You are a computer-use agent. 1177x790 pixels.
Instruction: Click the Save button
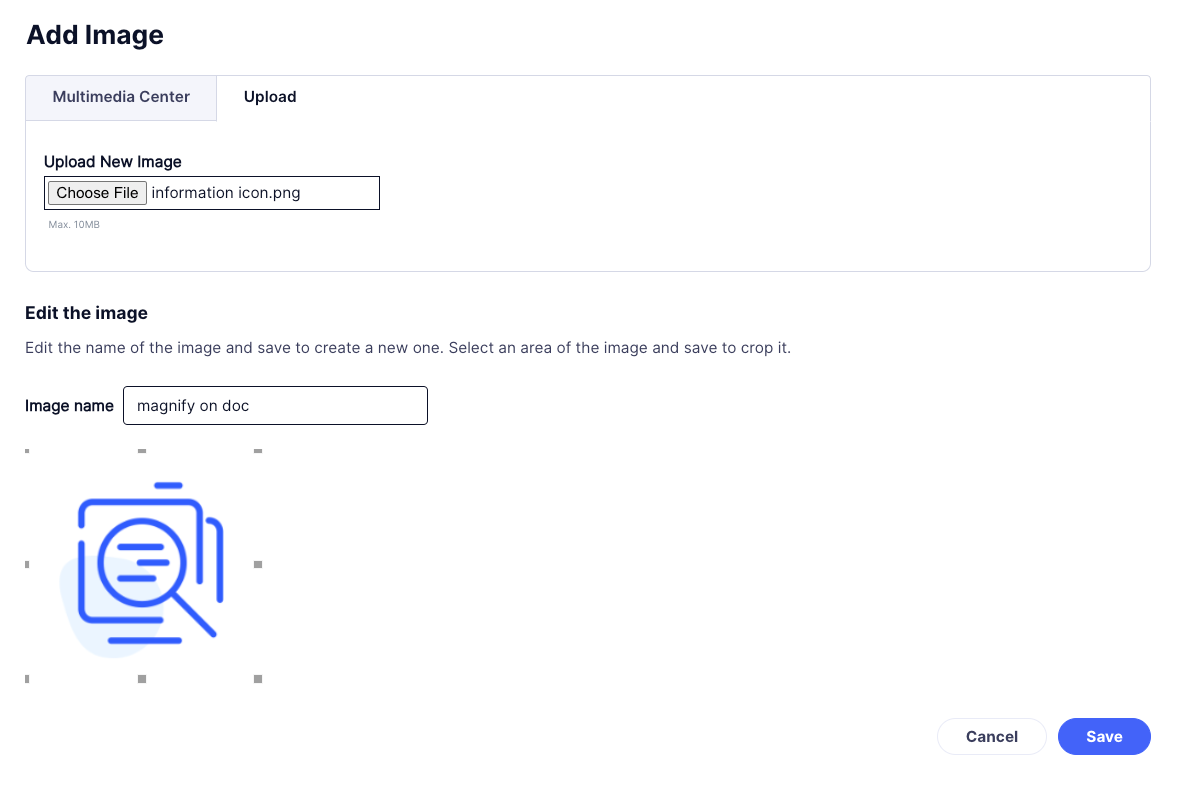click(x=1104, y=737)
